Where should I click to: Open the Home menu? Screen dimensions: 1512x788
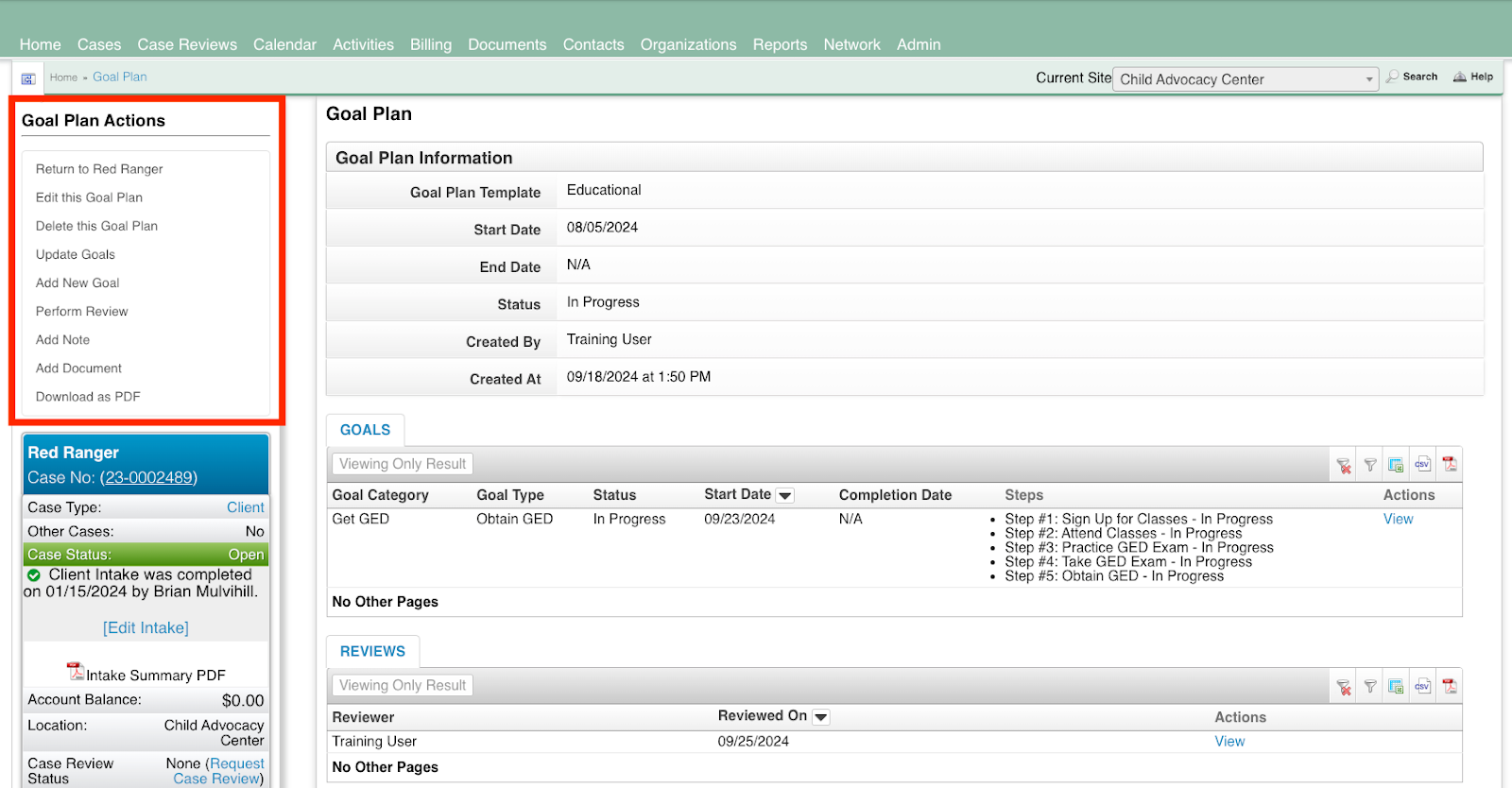(x=40, y=44)
